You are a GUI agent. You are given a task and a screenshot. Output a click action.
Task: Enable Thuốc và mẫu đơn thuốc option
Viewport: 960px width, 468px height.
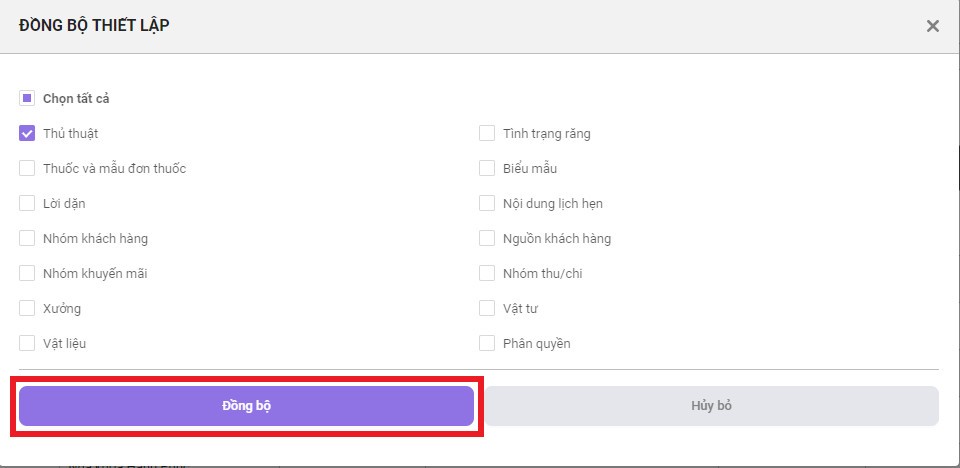click(x=27, y=168)
